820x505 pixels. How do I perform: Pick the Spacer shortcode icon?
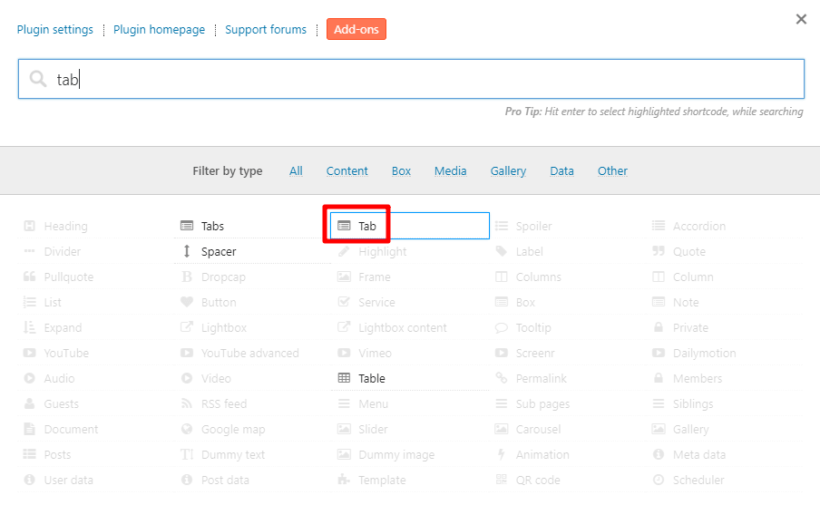click(x=187, y=252)
